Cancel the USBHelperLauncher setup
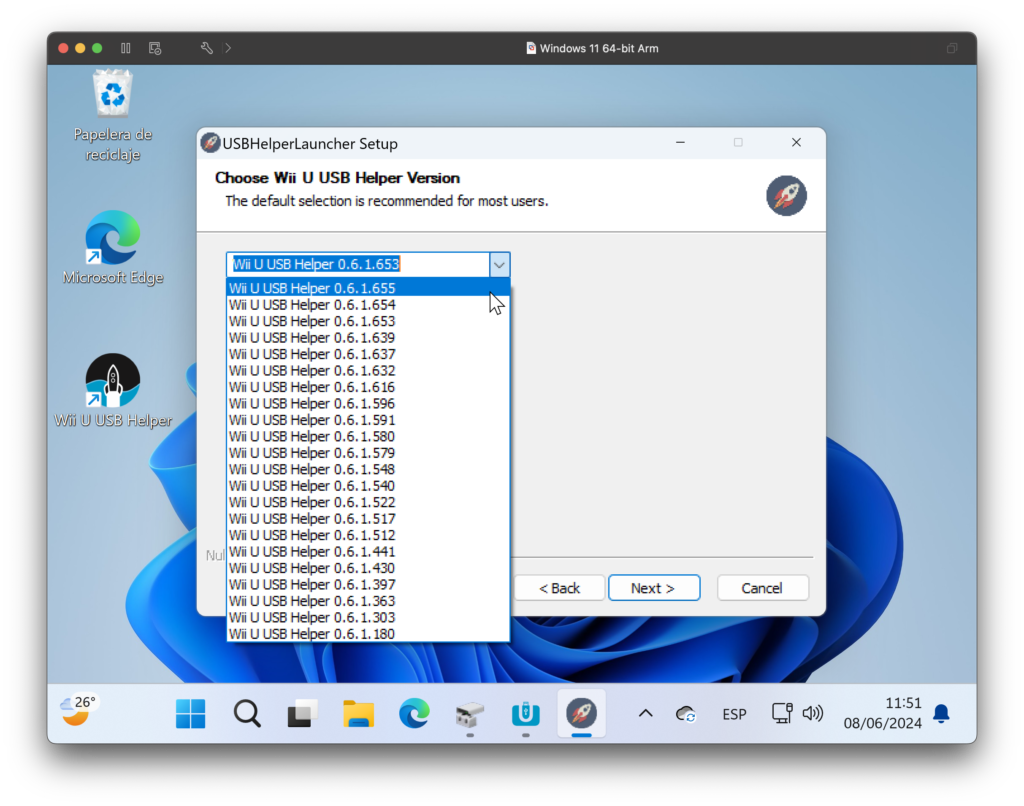1024x806 pixels. click(x=762, y=588)
